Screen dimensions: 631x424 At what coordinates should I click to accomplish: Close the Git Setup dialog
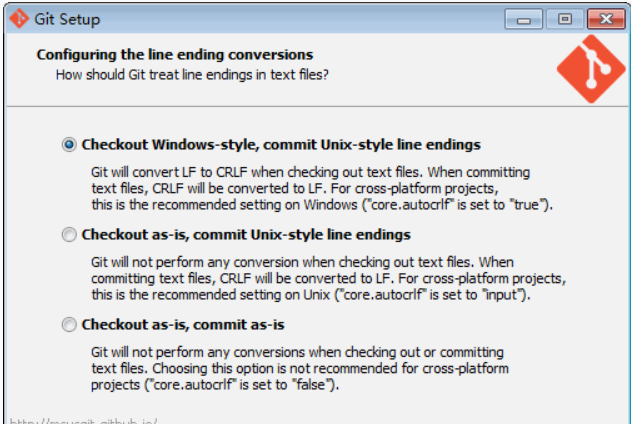coord(603,18)
